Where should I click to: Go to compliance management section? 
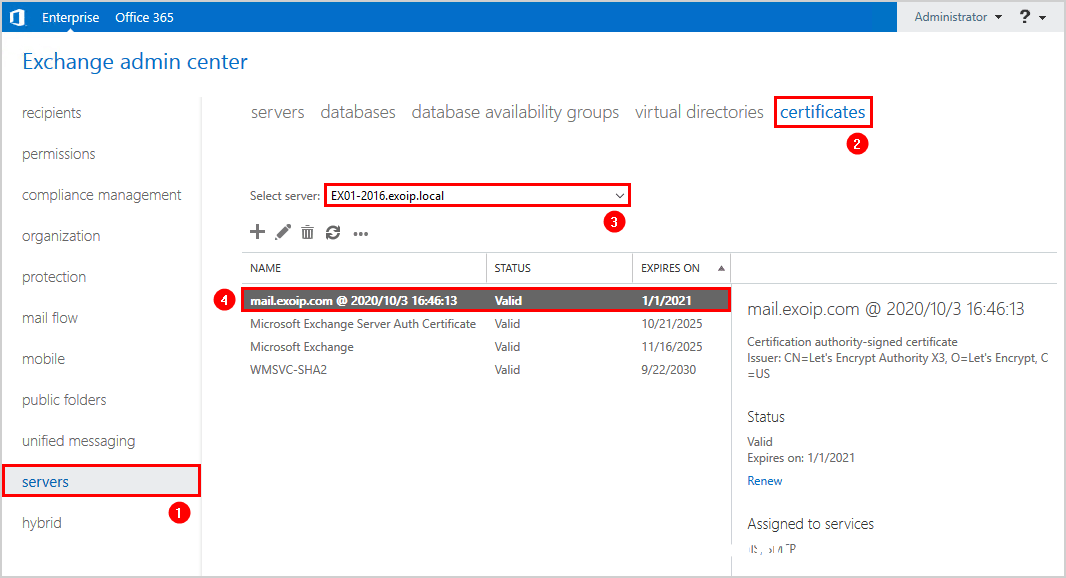[101, 195]
